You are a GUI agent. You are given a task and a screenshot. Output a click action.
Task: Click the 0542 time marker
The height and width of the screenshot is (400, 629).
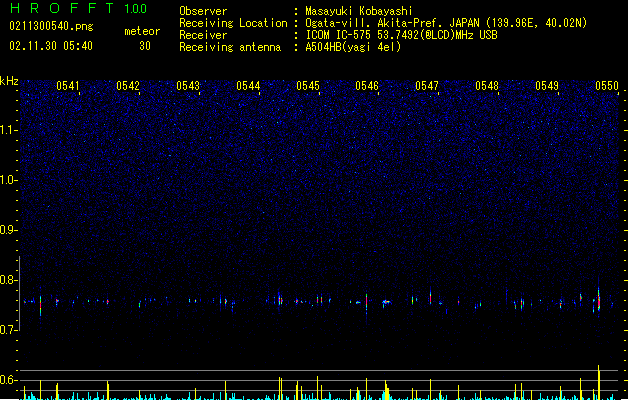point(128,85)
